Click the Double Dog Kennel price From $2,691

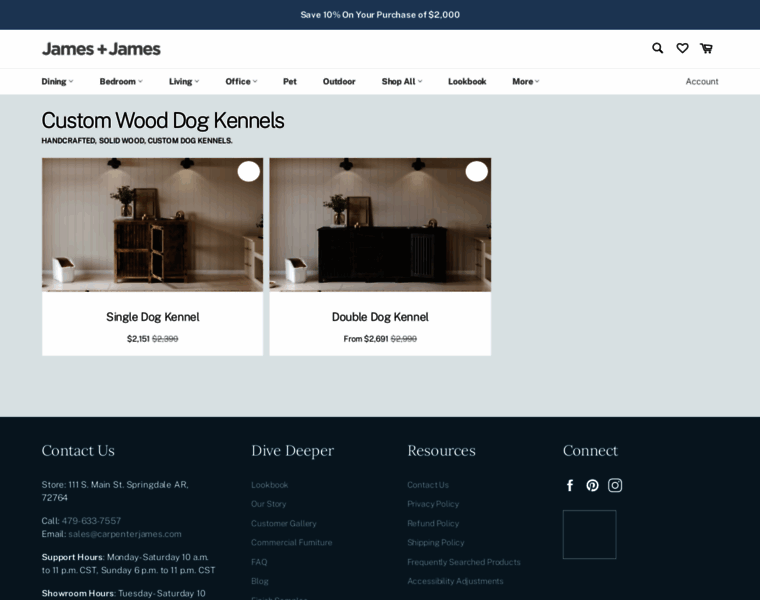pyautogui.click(x=366, y=339)
